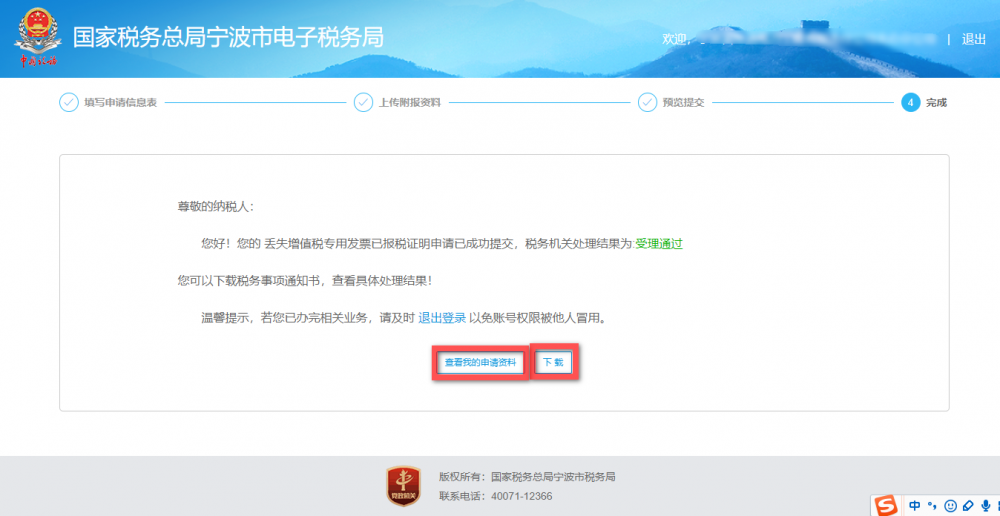
Task: Activate the Sogou microphone voice input
Action: click(985, 506)
